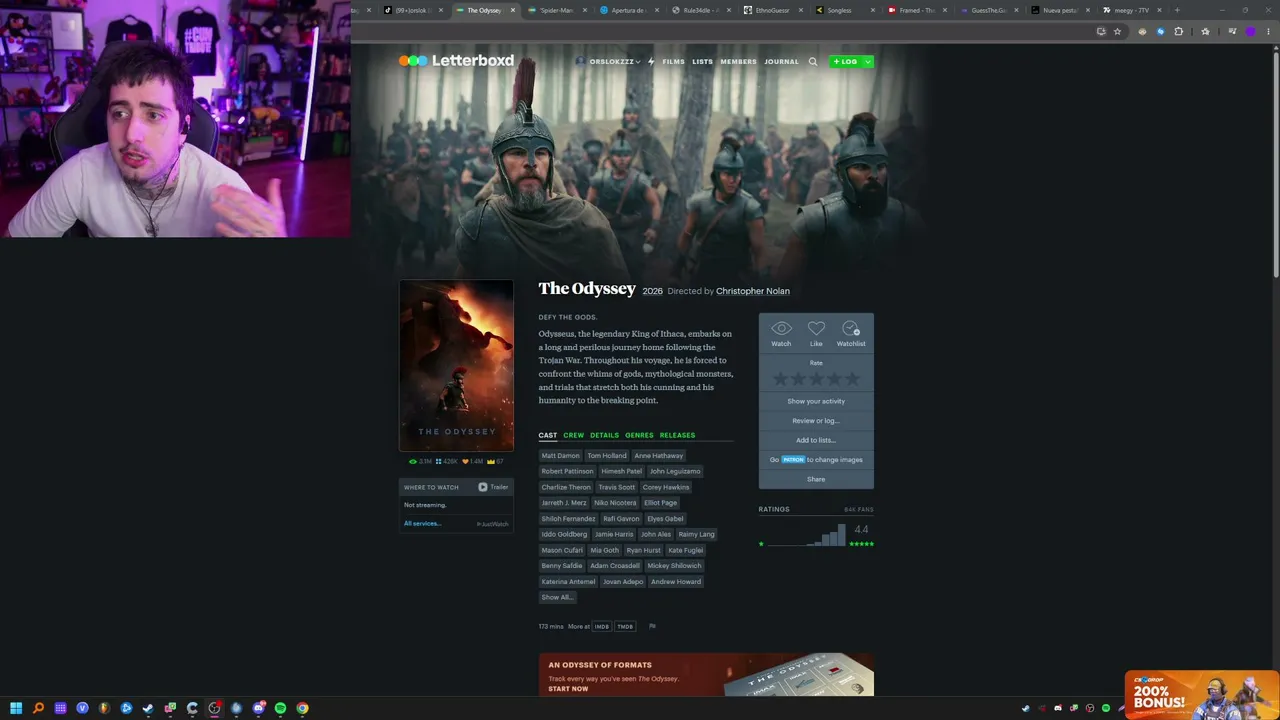The height and width of the screenshot is (720, 1280).
Task: Click the green LOG button
Action: click(845, 62)
